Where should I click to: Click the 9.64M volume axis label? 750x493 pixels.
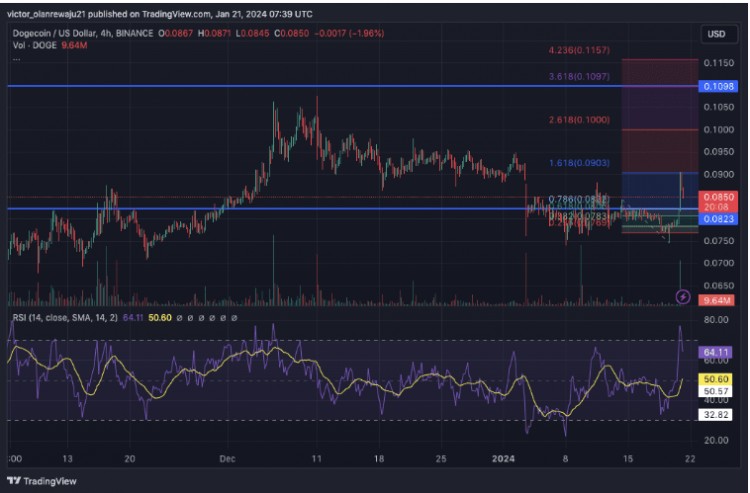tap(717, 300)
